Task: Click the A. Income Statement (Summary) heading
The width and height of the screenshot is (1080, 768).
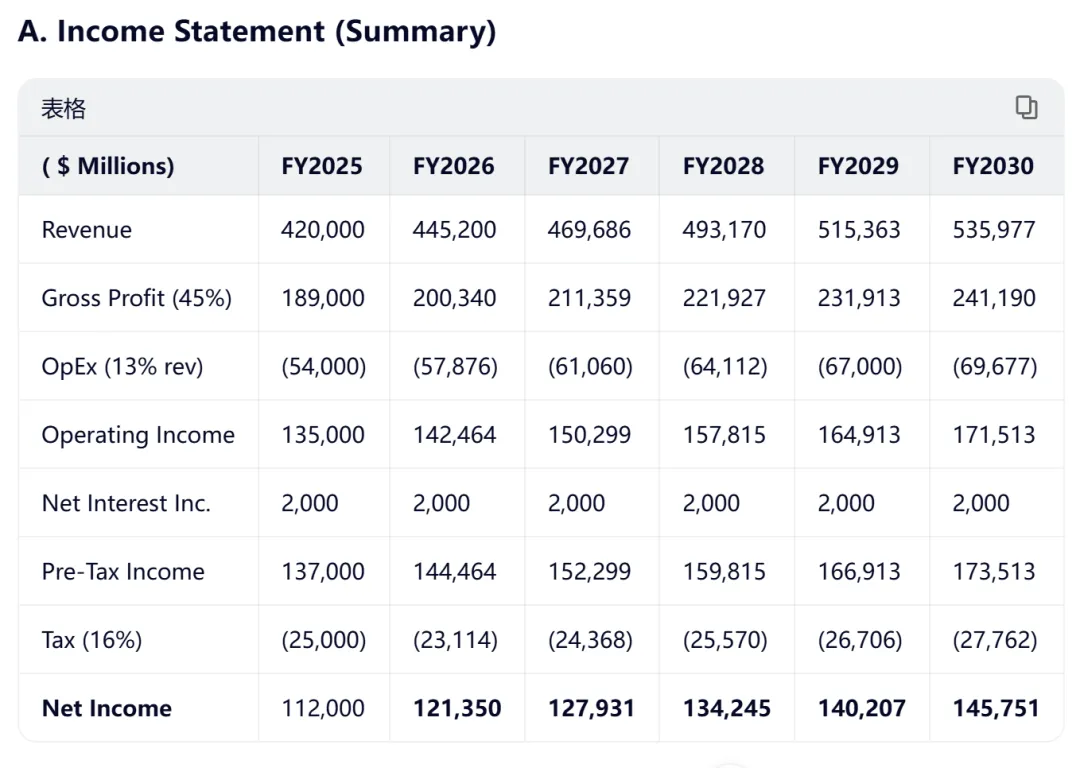Action: [257, 31]
